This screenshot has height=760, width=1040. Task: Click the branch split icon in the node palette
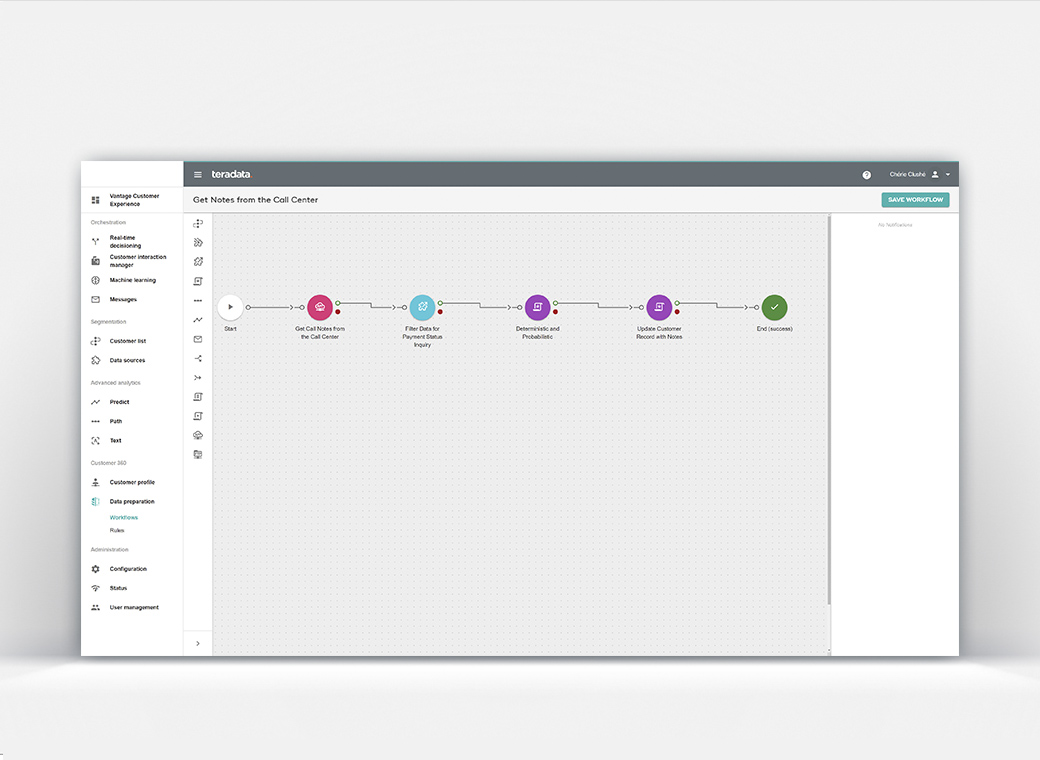click(197, 358)
